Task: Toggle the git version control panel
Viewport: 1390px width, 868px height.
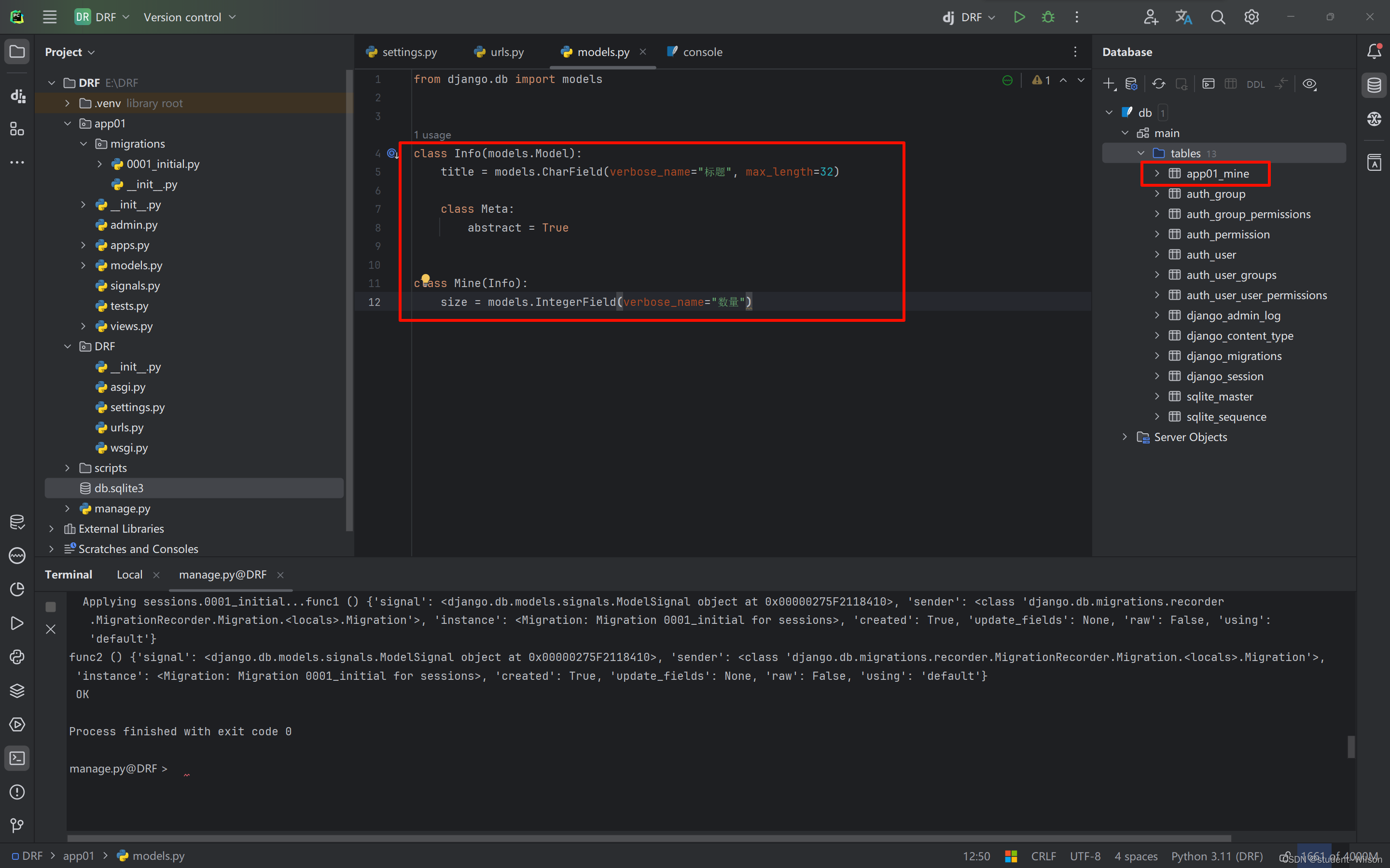Action: (x=17, y=825)
